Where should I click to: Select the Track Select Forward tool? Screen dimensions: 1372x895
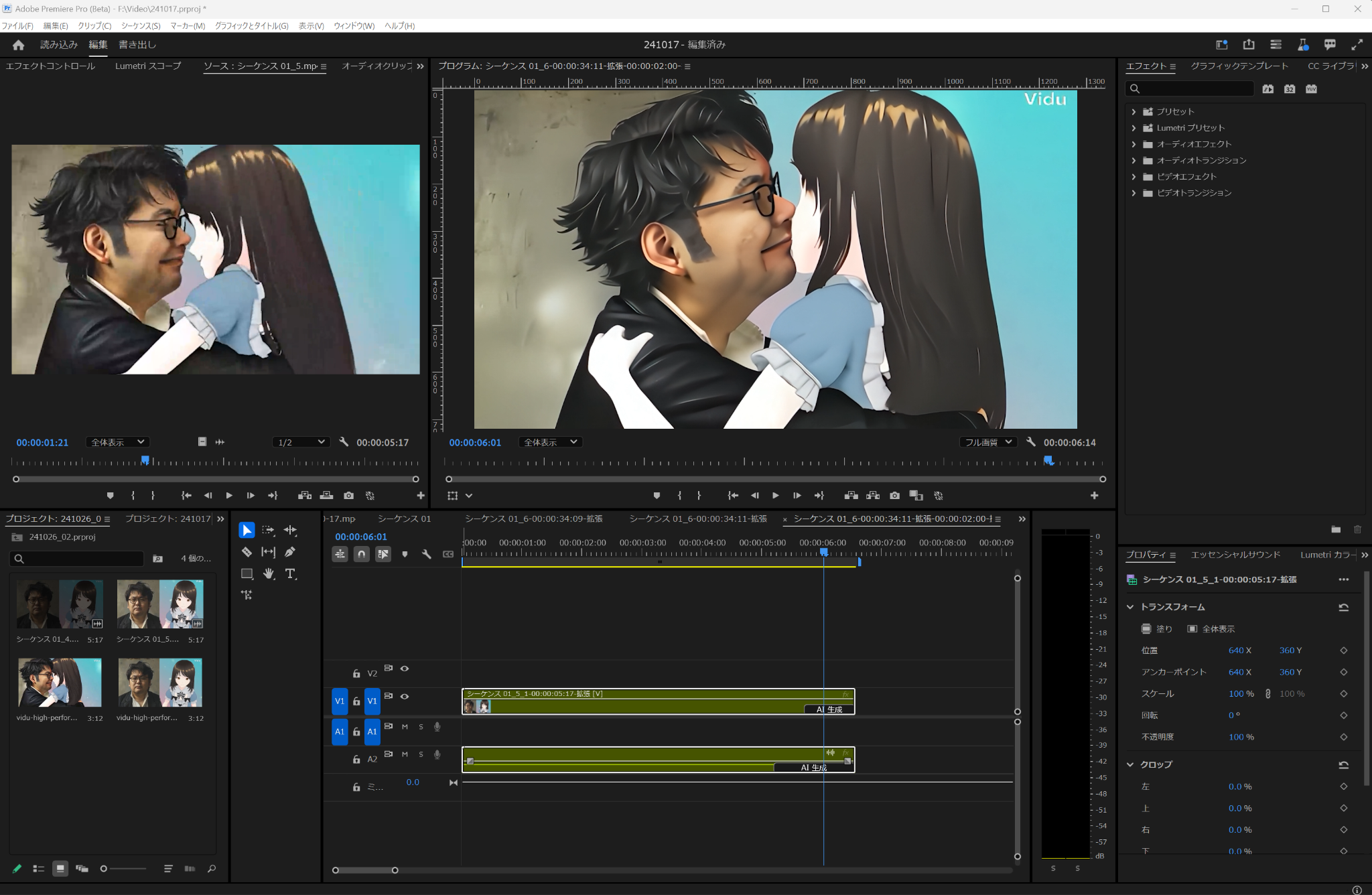click(268, 531)
